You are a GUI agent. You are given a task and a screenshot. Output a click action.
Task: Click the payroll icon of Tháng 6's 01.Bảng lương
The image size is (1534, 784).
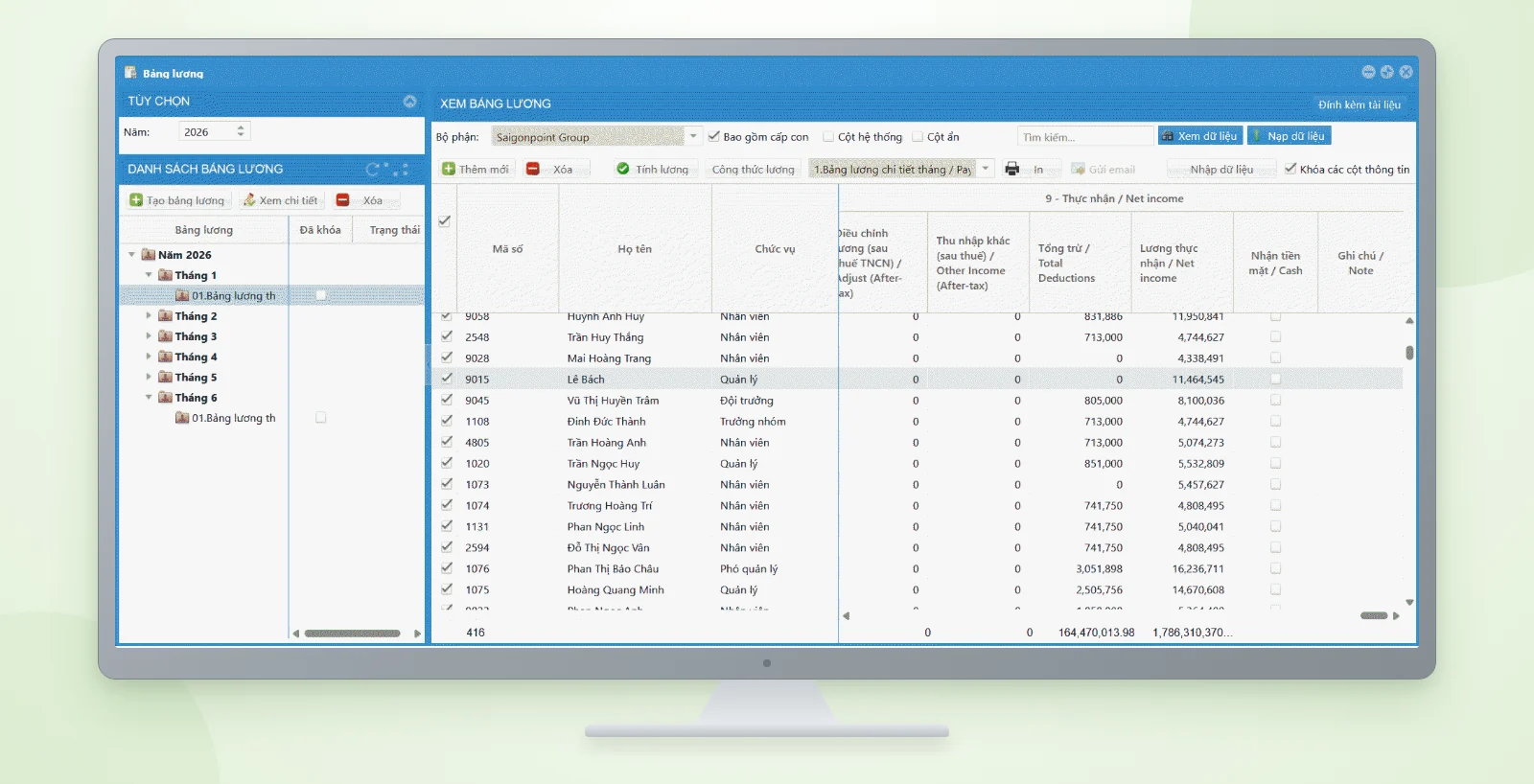pos(182,418)
